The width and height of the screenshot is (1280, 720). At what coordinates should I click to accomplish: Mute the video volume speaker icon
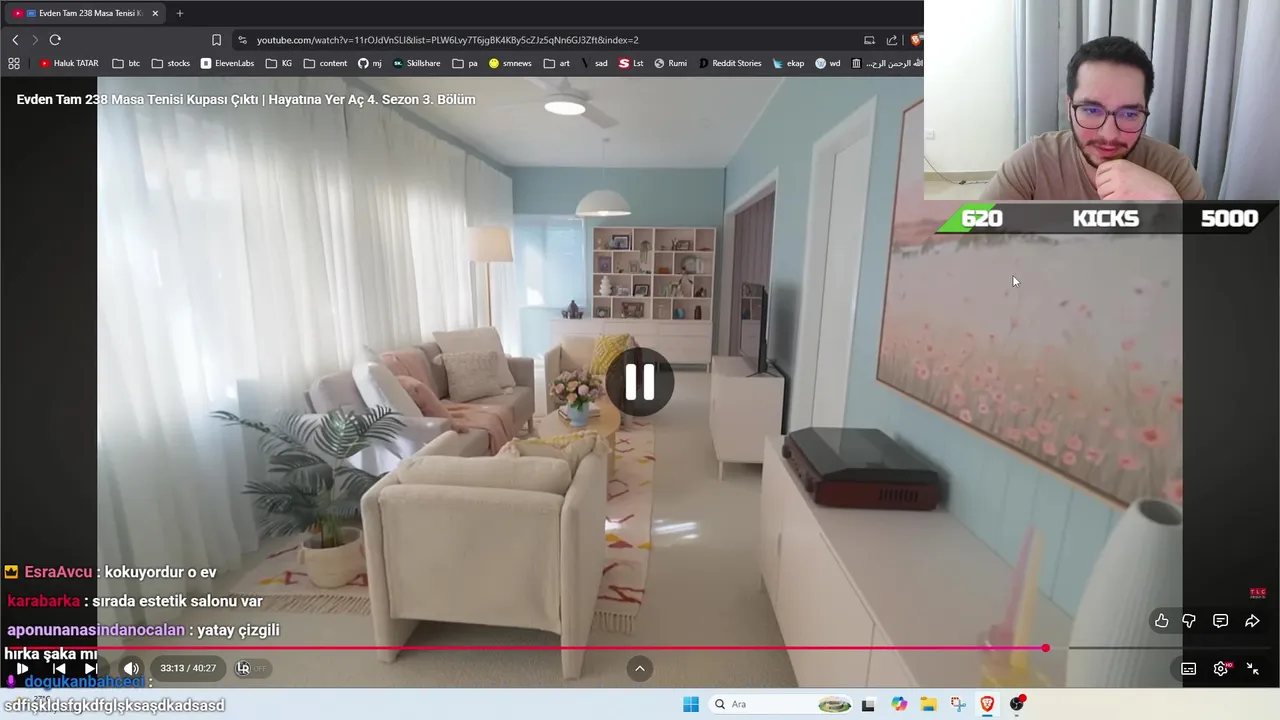tap(131, 668)
